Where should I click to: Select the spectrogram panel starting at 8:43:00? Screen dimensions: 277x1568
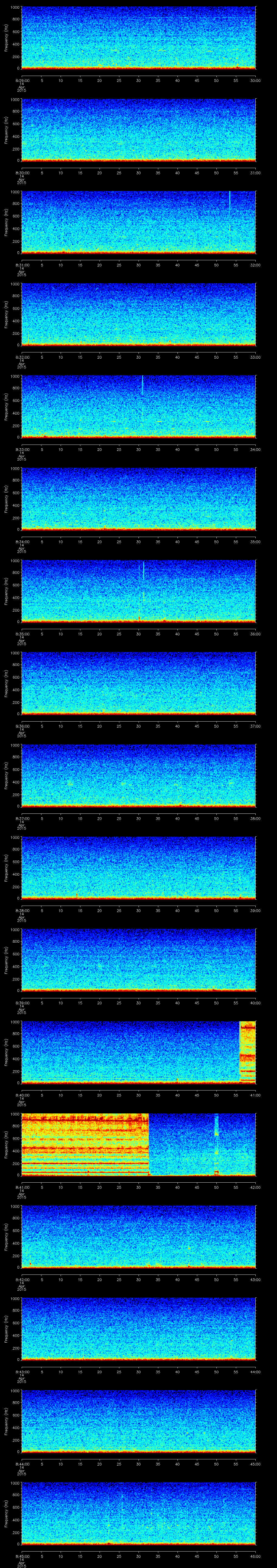point(138,1329)
